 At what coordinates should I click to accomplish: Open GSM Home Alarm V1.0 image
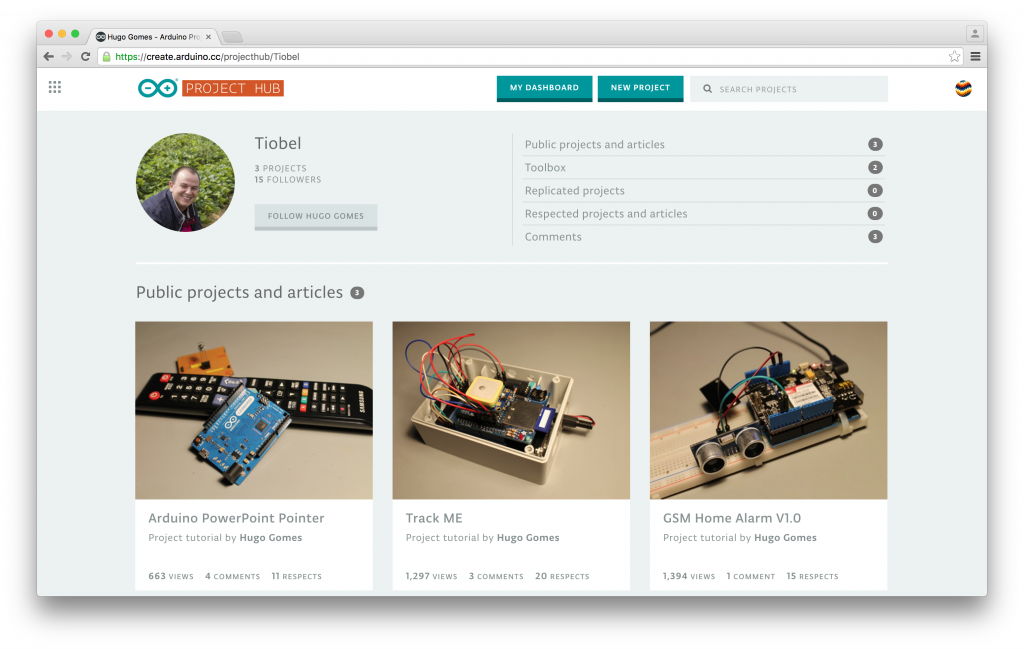pos(769,410)
